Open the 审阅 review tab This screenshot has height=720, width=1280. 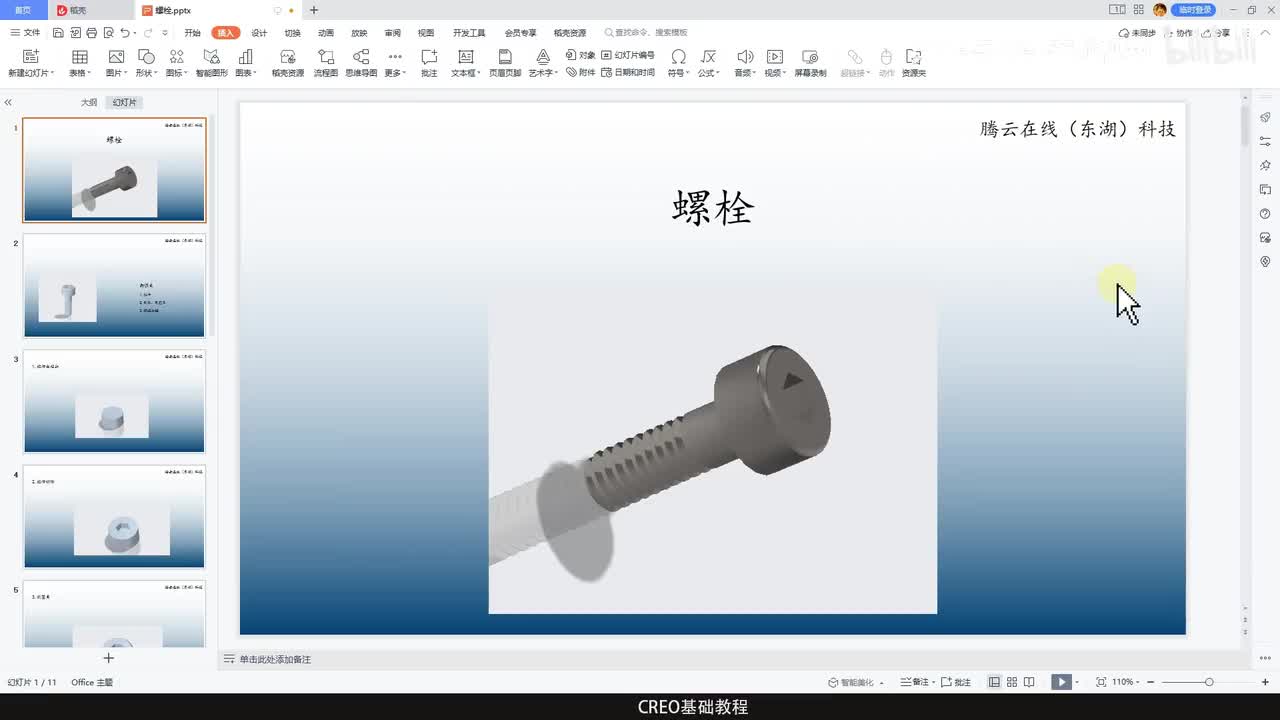[x=392, y=33]
